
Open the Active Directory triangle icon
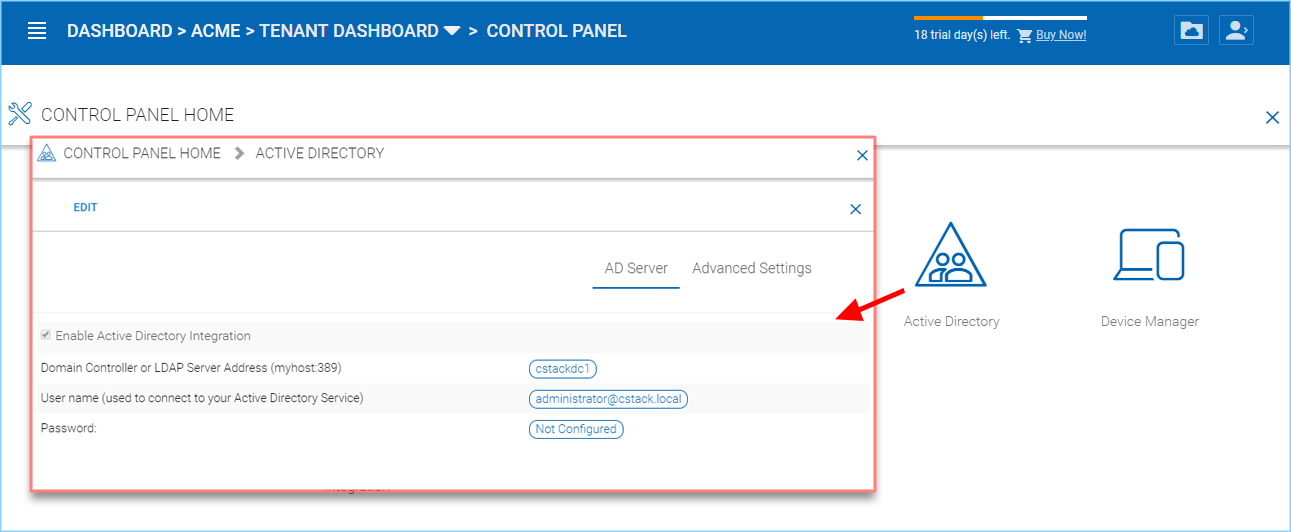click(x=951, y=255)
